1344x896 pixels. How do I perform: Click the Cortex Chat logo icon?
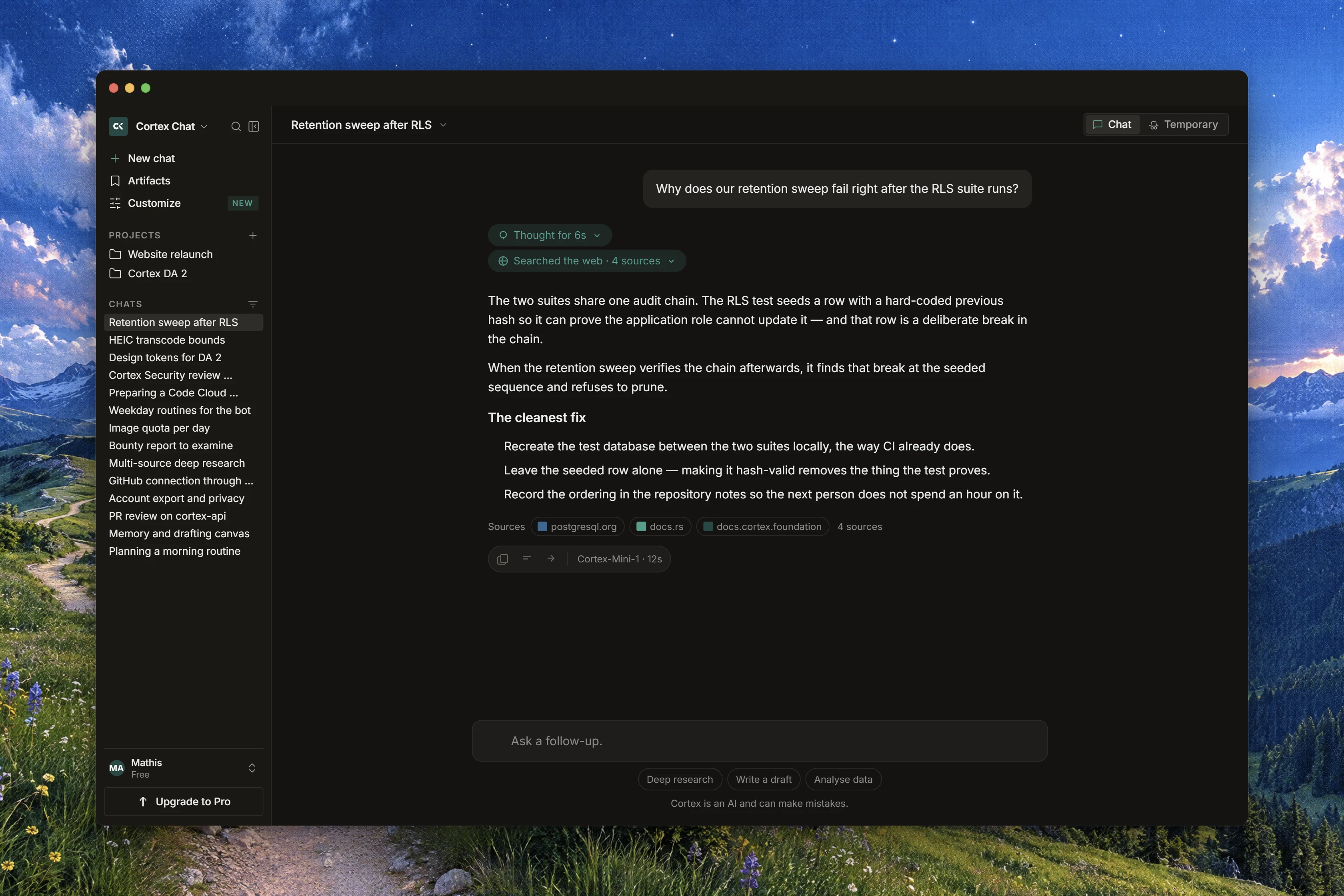[x=118, y=126]
